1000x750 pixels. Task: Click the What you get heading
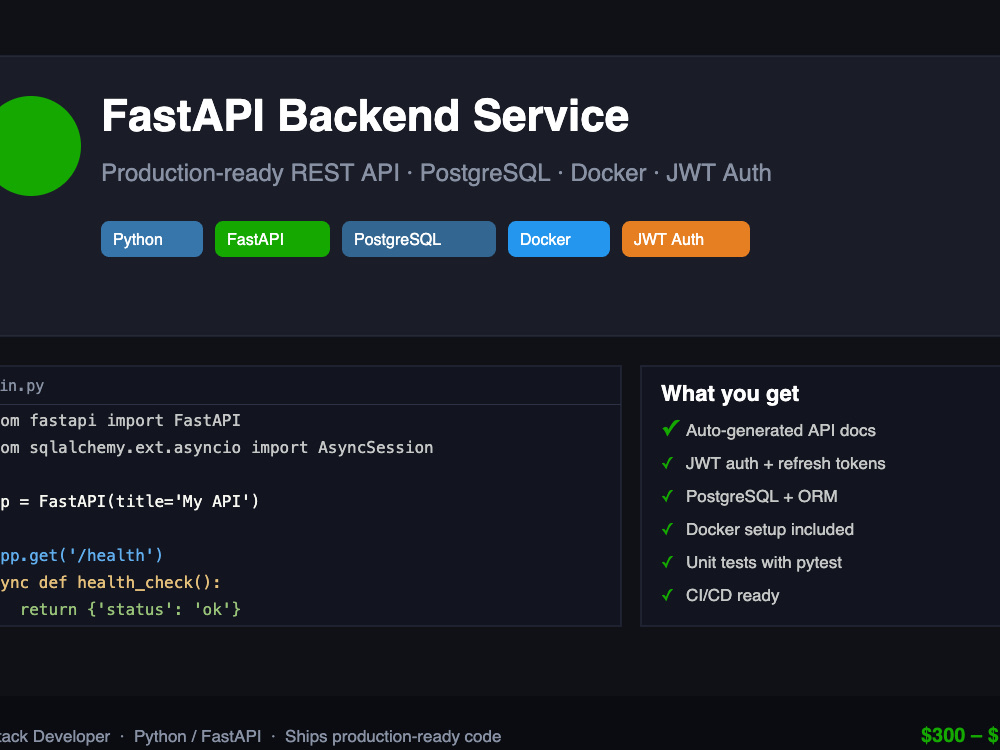pos(730,393)
